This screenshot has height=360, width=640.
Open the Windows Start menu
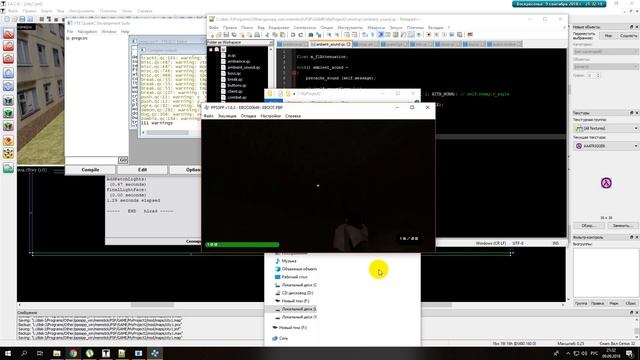[8, 353]
